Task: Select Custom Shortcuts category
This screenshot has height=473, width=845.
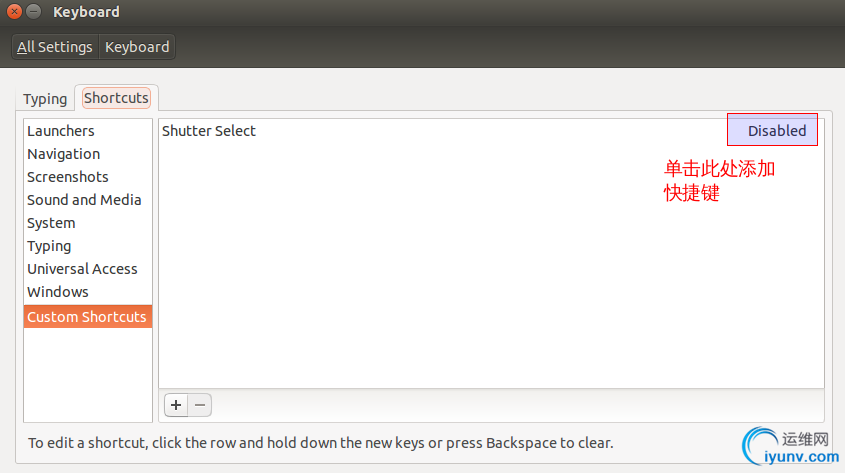Action: [x=88, y=317]
